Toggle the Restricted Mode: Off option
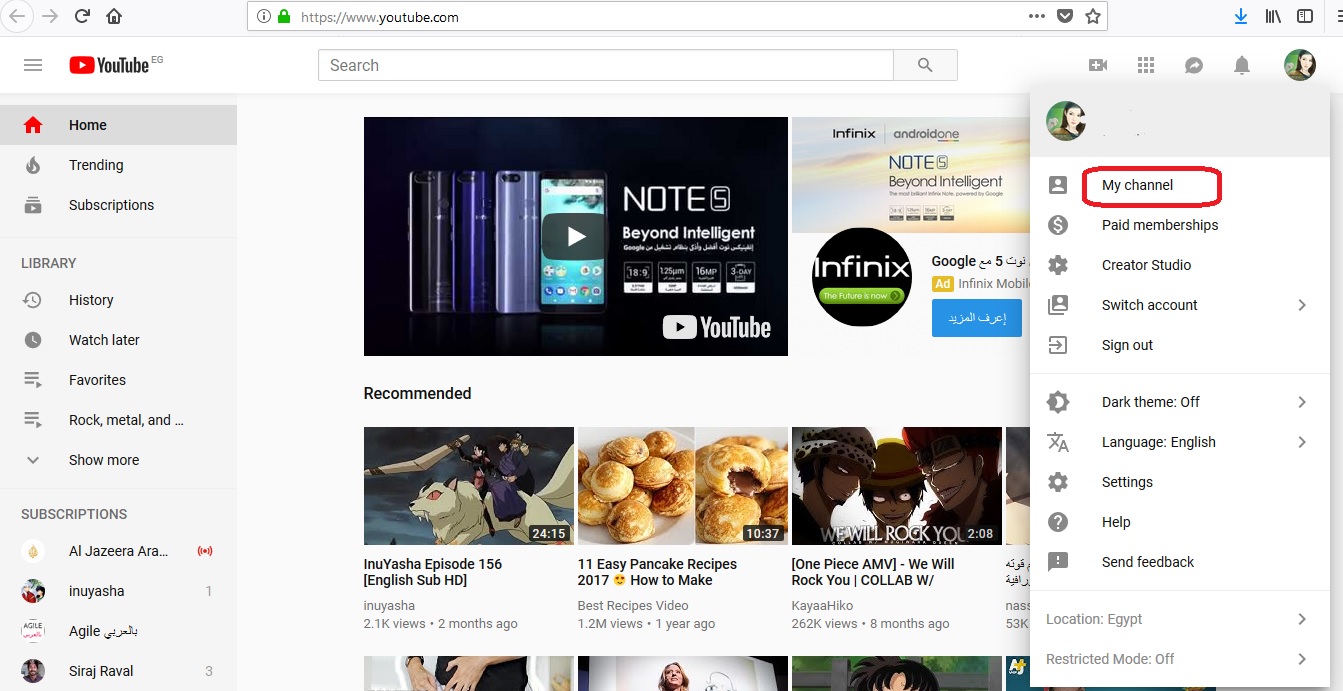This screenshot has width=1343, height=691. point(1110,659)
